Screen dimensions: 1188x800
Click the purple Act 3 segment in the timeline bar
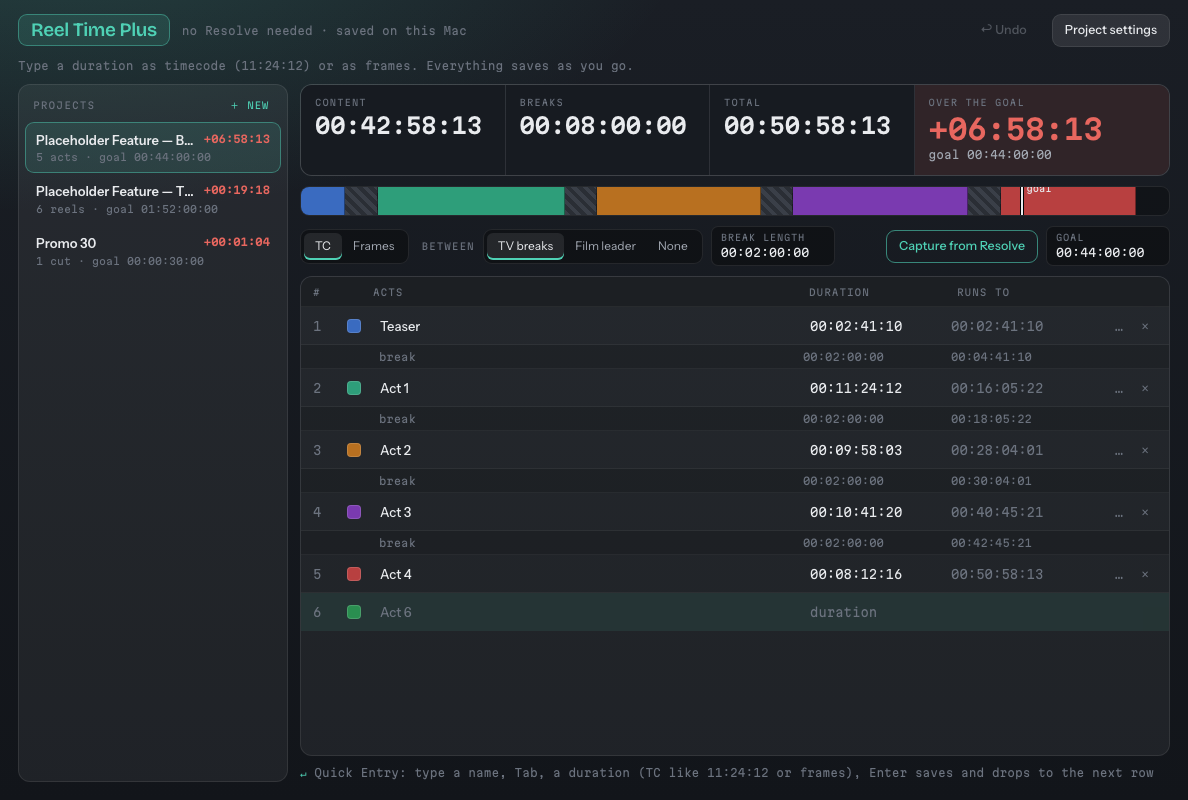coord(880,202)
